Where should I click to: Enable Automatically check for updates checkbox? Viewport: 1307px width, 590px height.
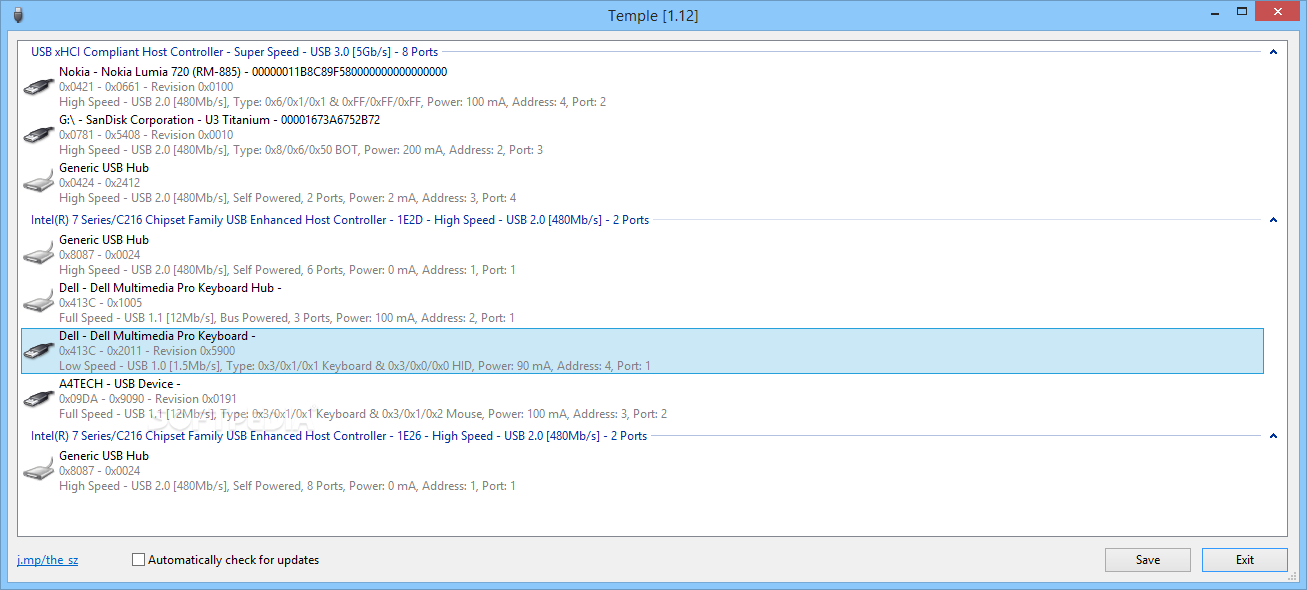pyautogui.click(x=138, y=560)
